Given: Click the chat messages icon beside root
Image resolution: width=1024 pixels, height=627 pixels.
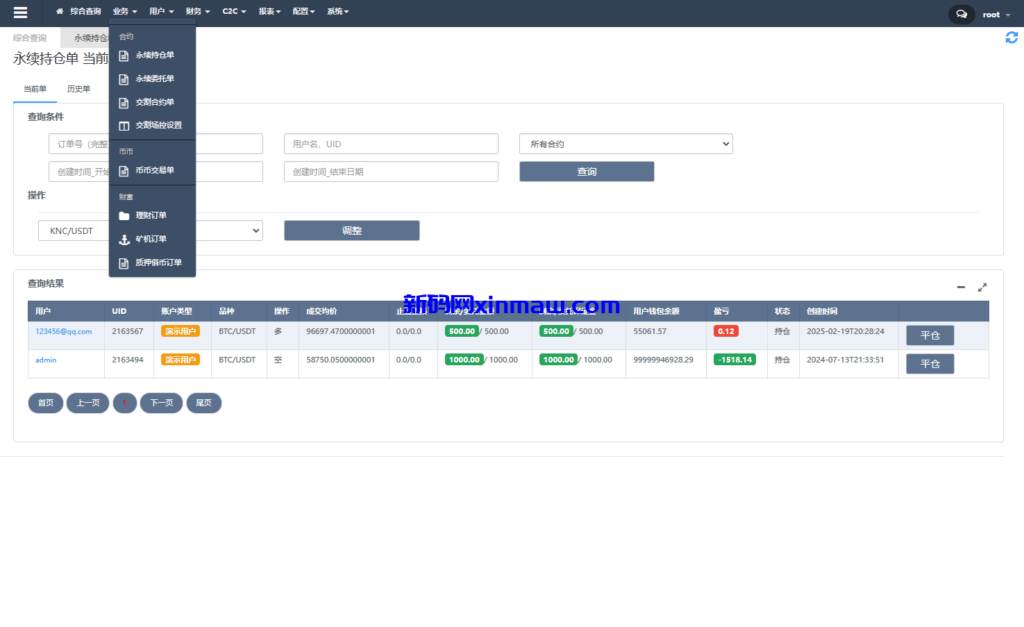Looking at the screenshot, I should (961, 14).
